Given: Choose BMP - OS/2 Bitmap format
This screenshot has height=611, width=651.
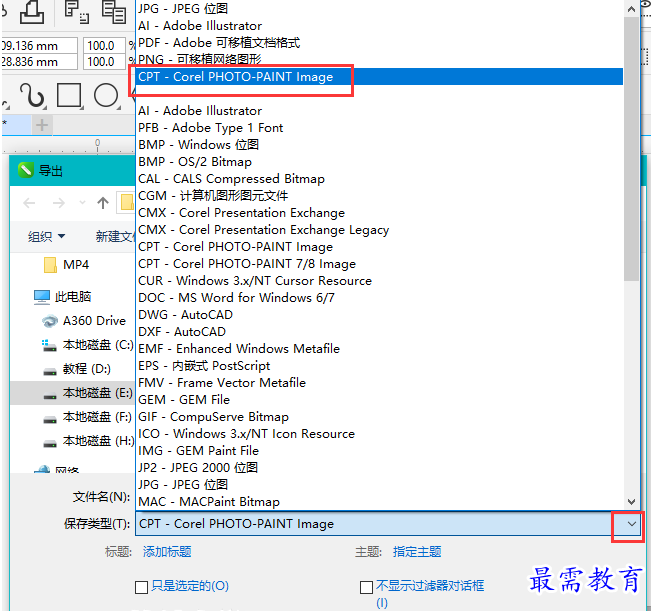Looking at the screenshot, I should 379,162.
